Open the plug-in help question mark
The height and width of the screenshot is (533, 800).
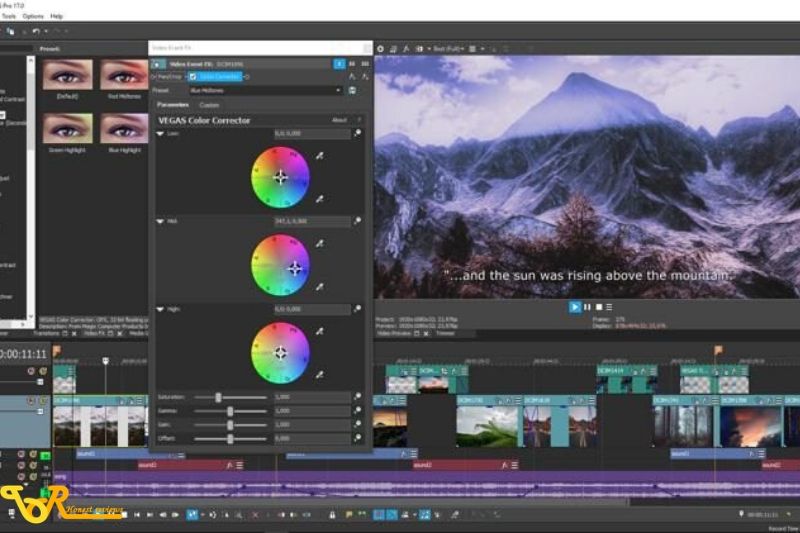[x=360, y=120]
